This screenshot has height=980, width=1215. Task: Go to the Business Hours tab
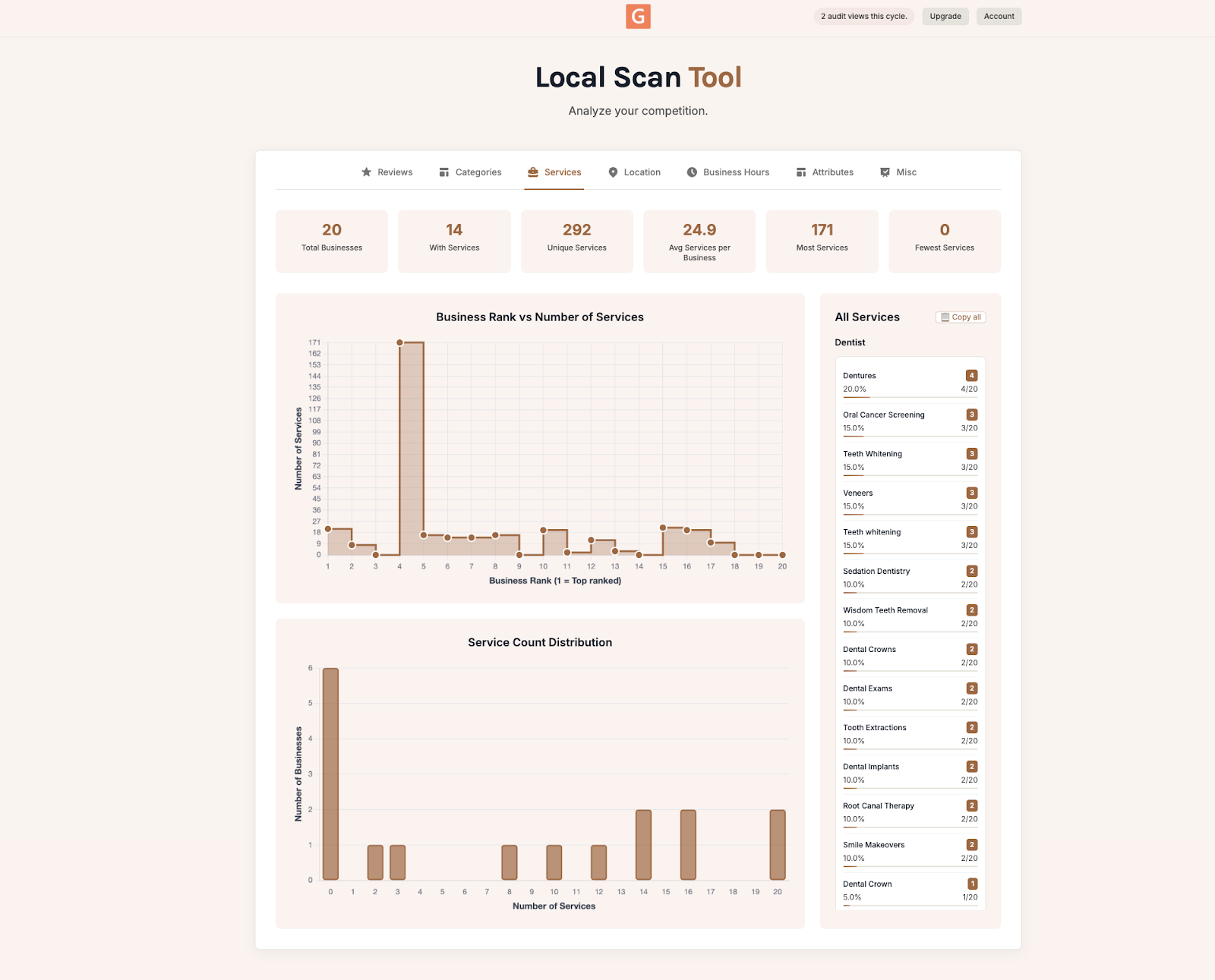[728, 172]
